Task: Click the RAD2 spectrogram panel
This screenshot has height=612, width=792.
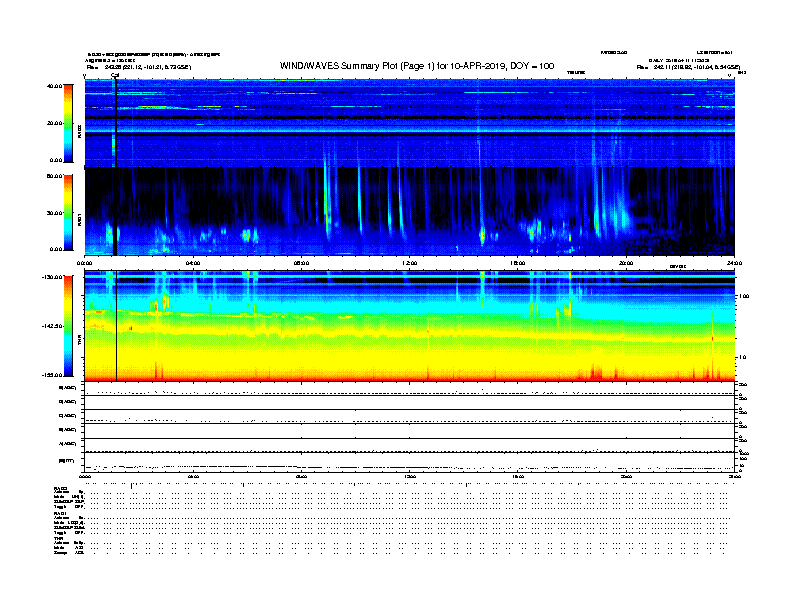Action: tap(410, 123)
